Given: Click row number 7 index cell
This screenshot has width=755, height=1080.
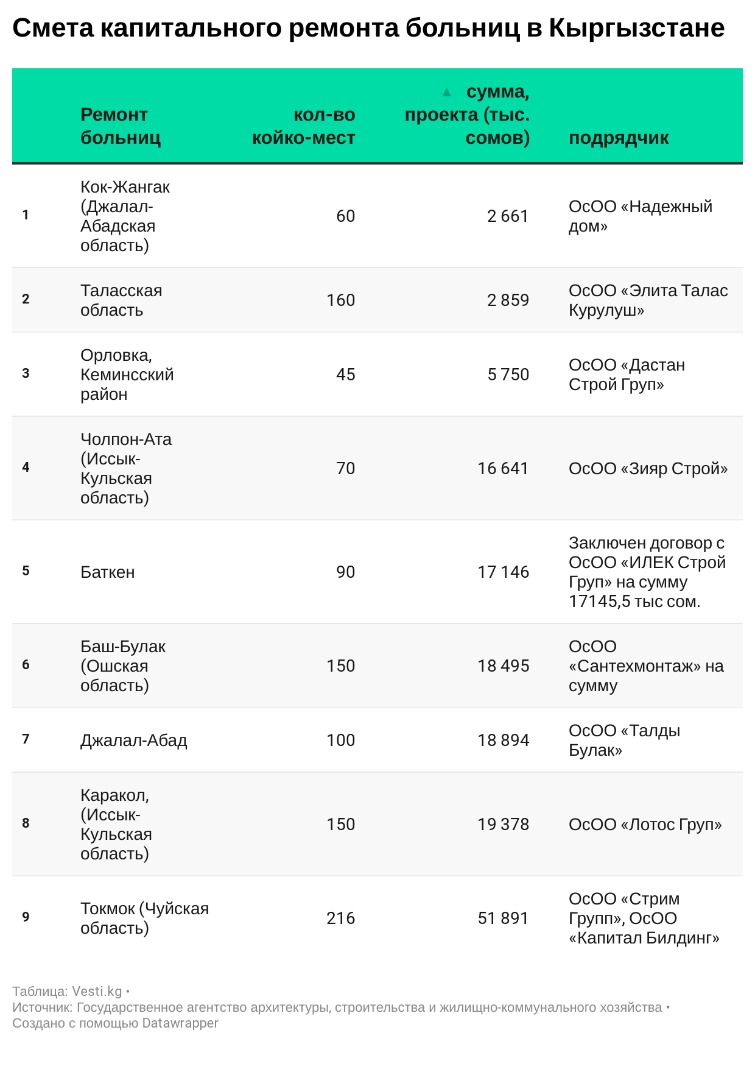Looking at the screenshot, I should (x=26, y=740).
